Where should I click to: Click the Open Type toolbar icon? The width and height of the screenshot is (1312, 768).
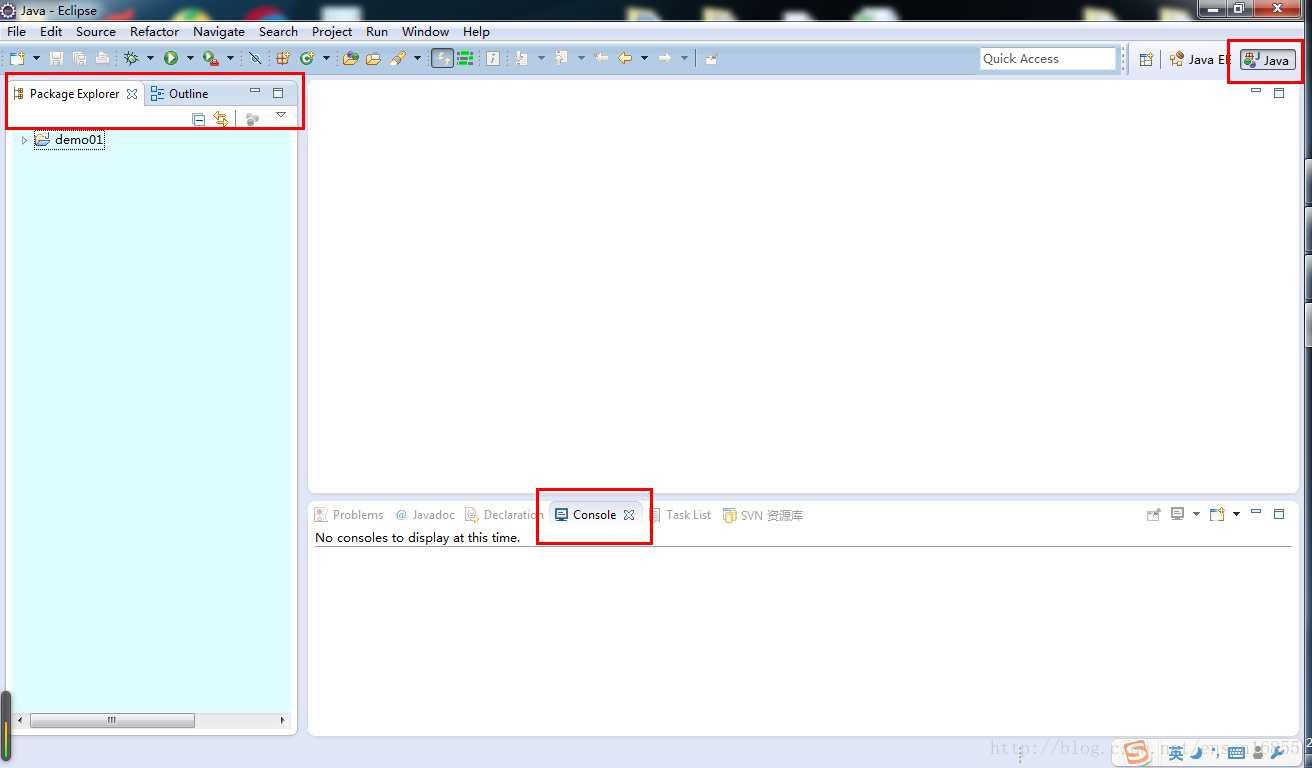click(350, 59)
